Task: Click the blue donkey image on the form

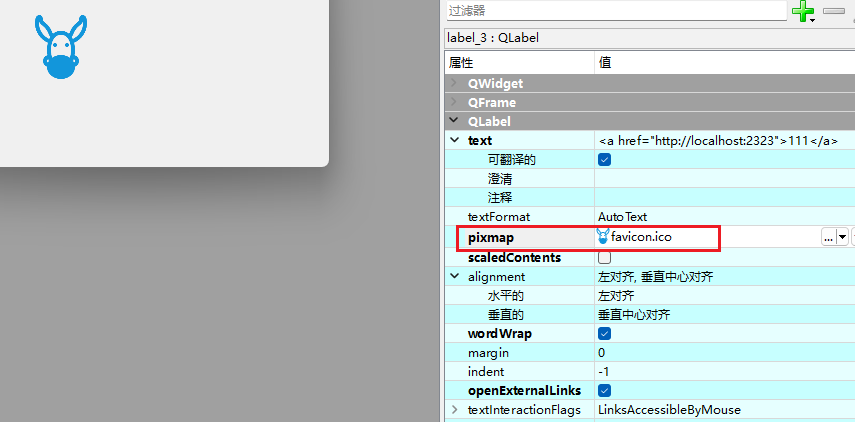Action: 61,47
